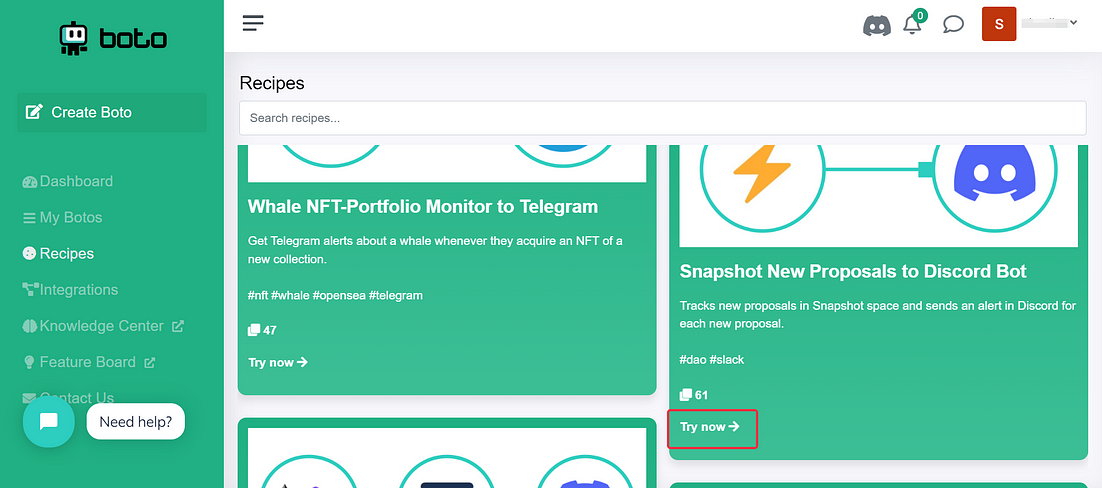1102x488 pixels.
Task: Click the Feature Board lightbulb icon
Action: click(29, 362)
